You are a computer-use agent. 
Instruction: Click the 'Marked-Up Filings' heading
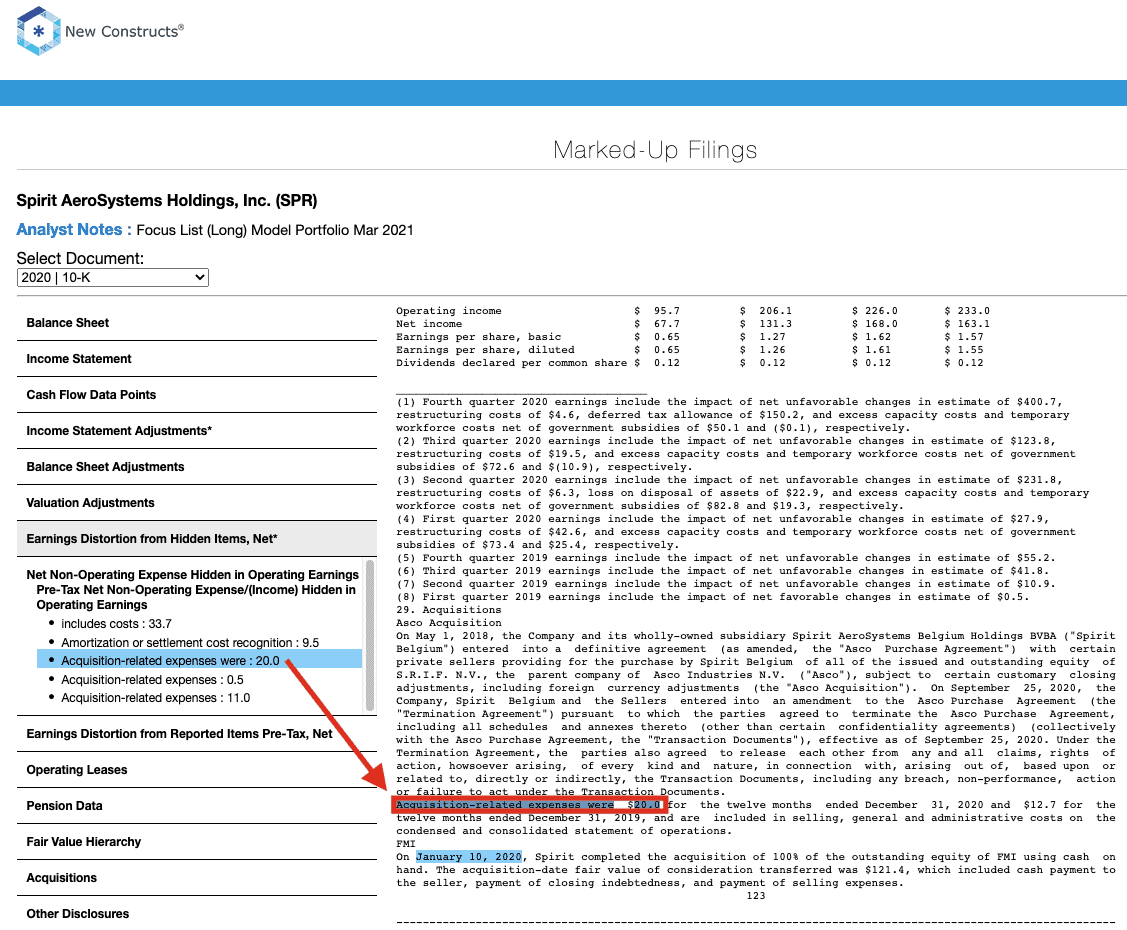coord(655,149)
